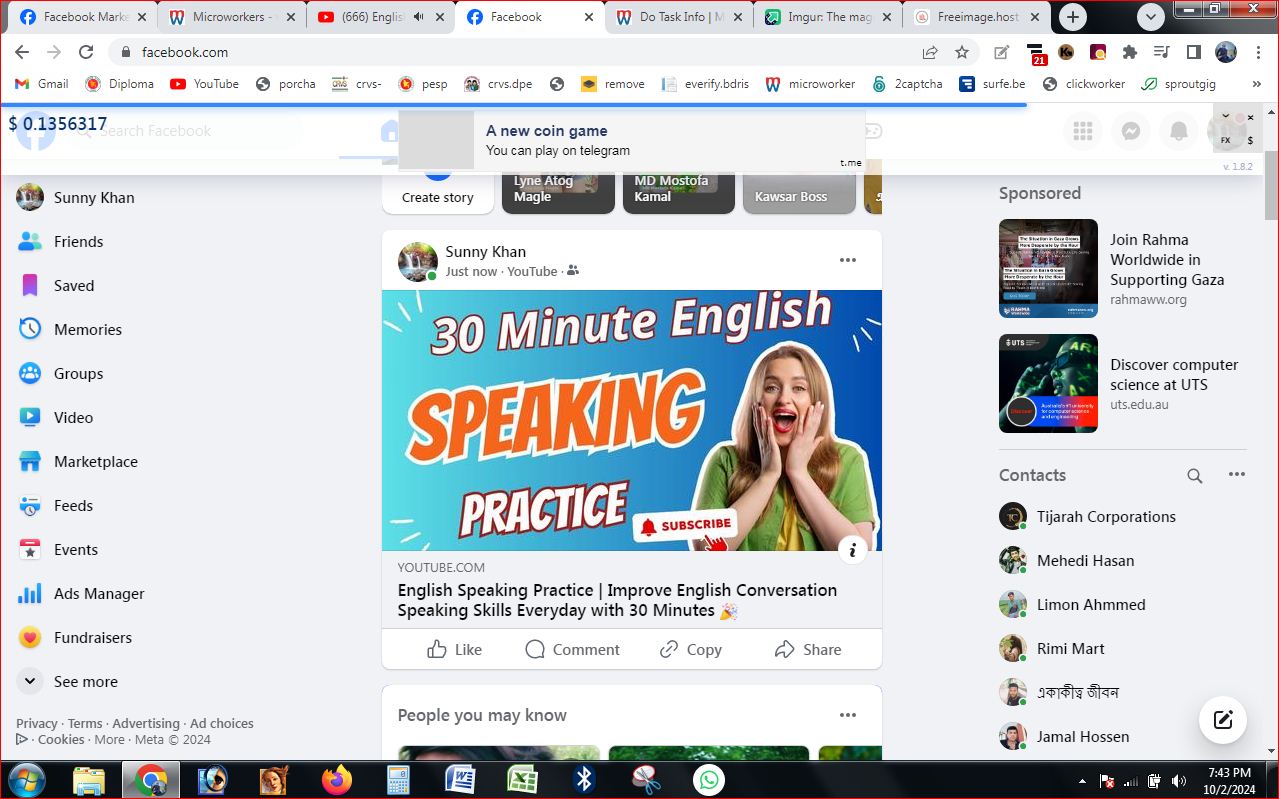Copy link of the shared post
The width and height of the screenshot is (1279, 799).
[690, 649]
